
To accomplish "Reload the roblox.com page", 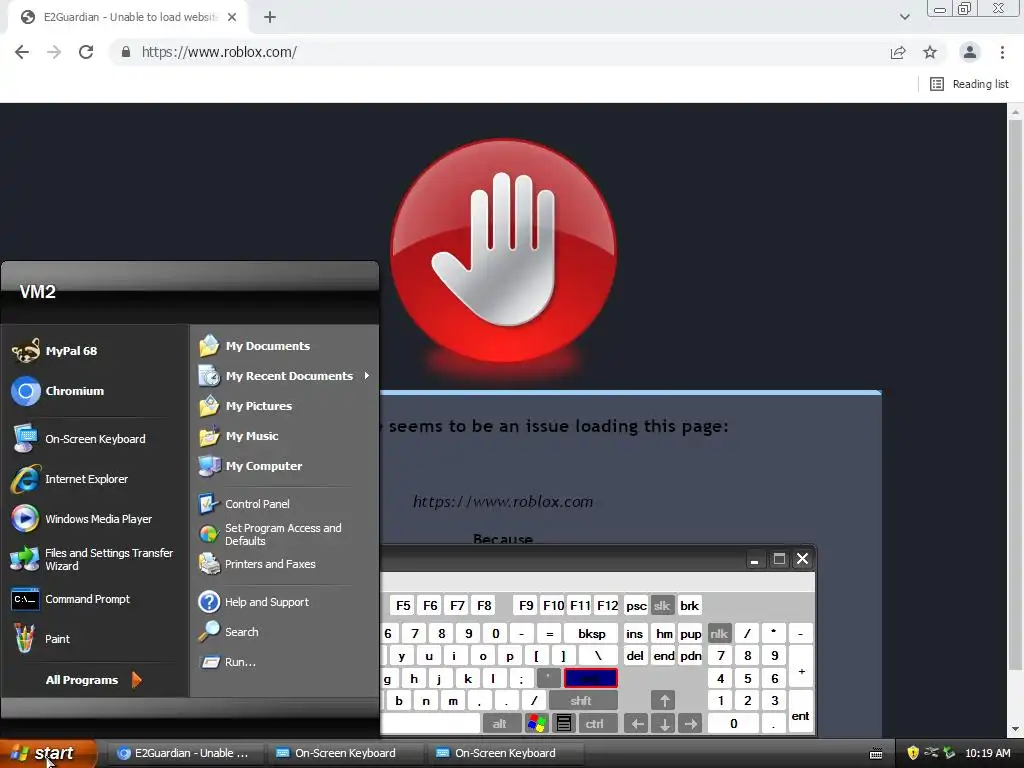I will (x=86, y=52).
